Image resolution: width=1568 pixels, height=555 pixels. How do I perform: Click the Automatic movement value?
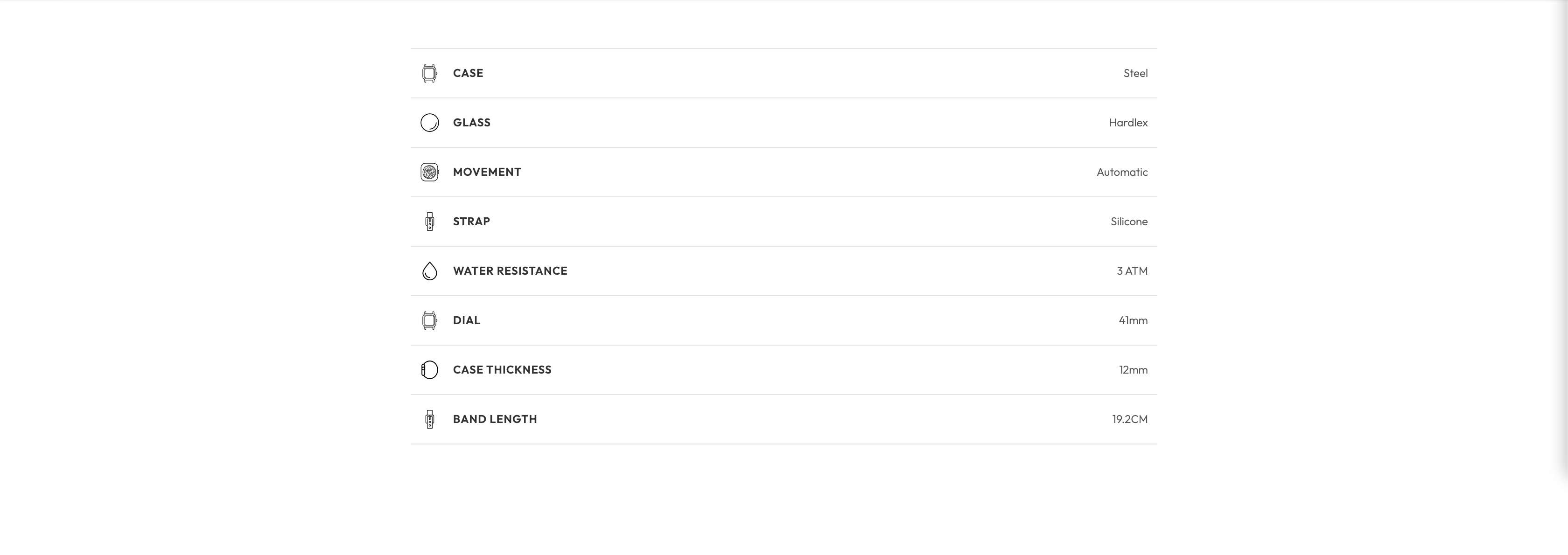1122,172
